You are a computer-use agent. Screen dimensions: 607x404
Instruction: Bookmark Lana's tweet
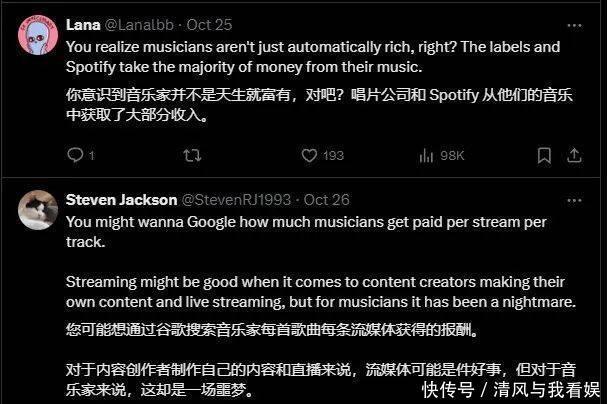click(544, 156)
